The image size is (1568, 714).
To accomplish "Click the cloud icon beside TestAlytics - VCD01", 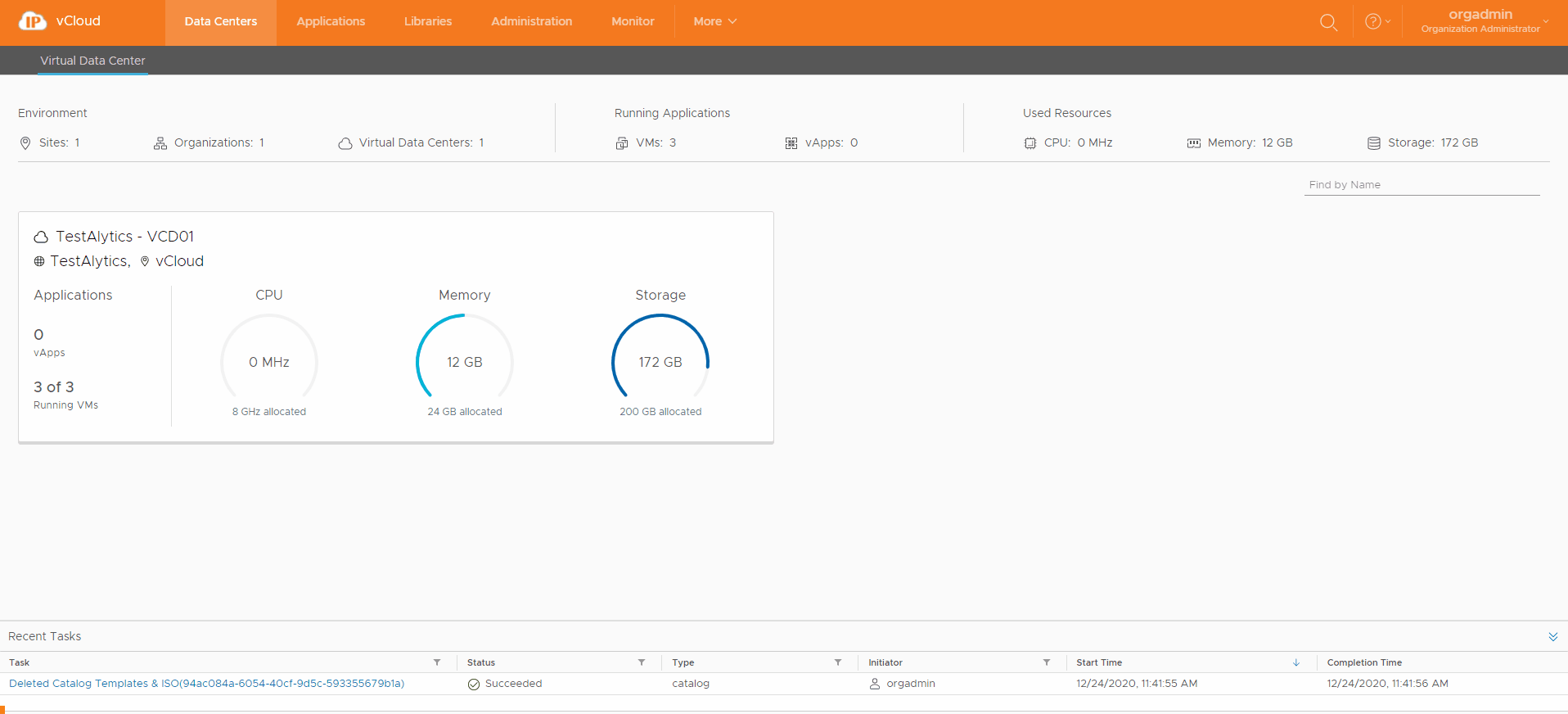I will (41, 237).
